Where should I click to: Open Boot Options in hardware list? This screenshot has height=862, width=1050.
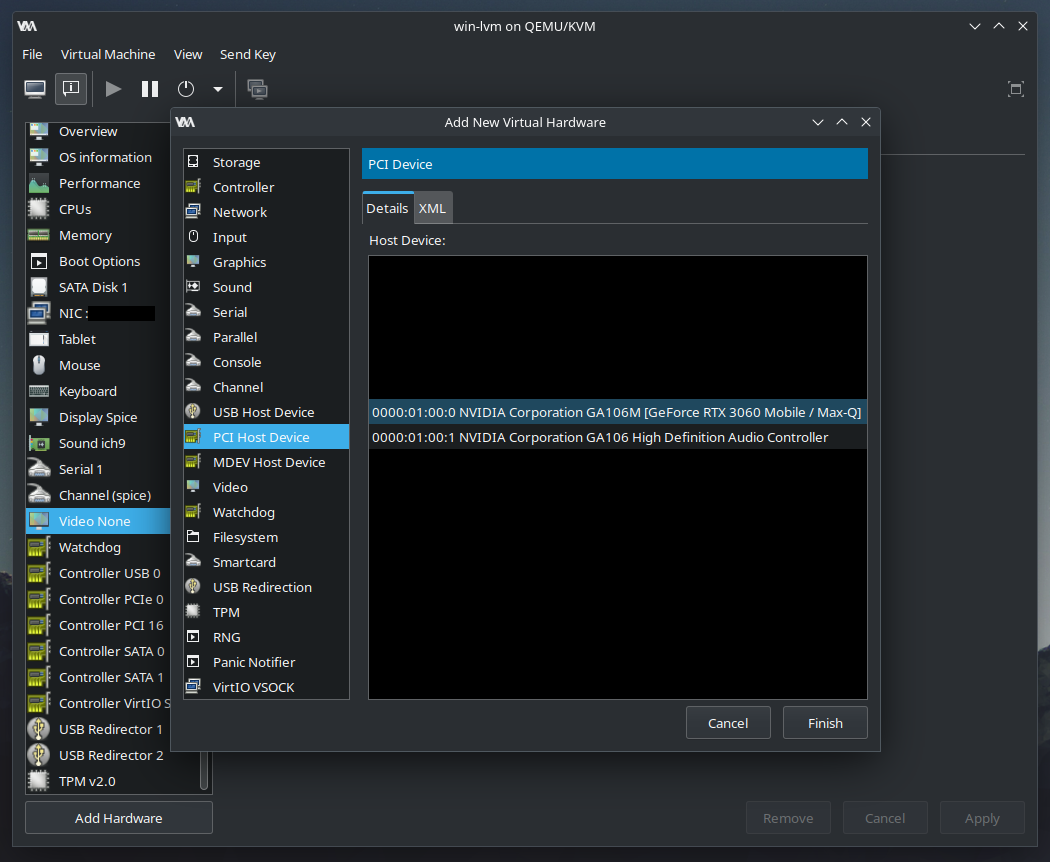point(98,261)
